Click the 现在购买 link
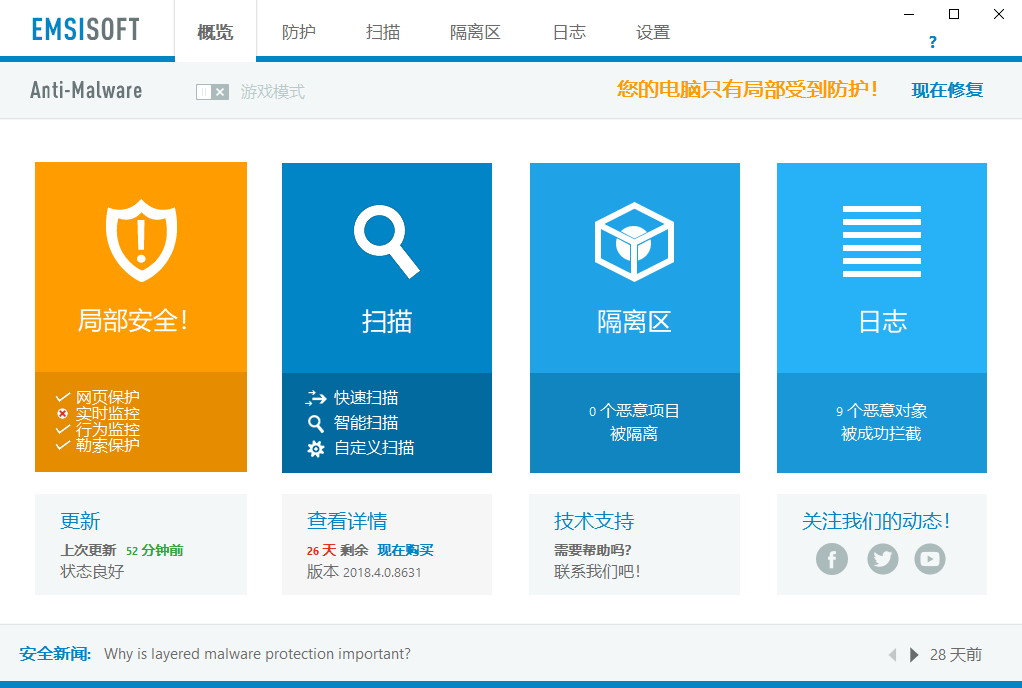The height and width of the screenshot is (688, 1022). pyautogui.click(x=405, y=550)
